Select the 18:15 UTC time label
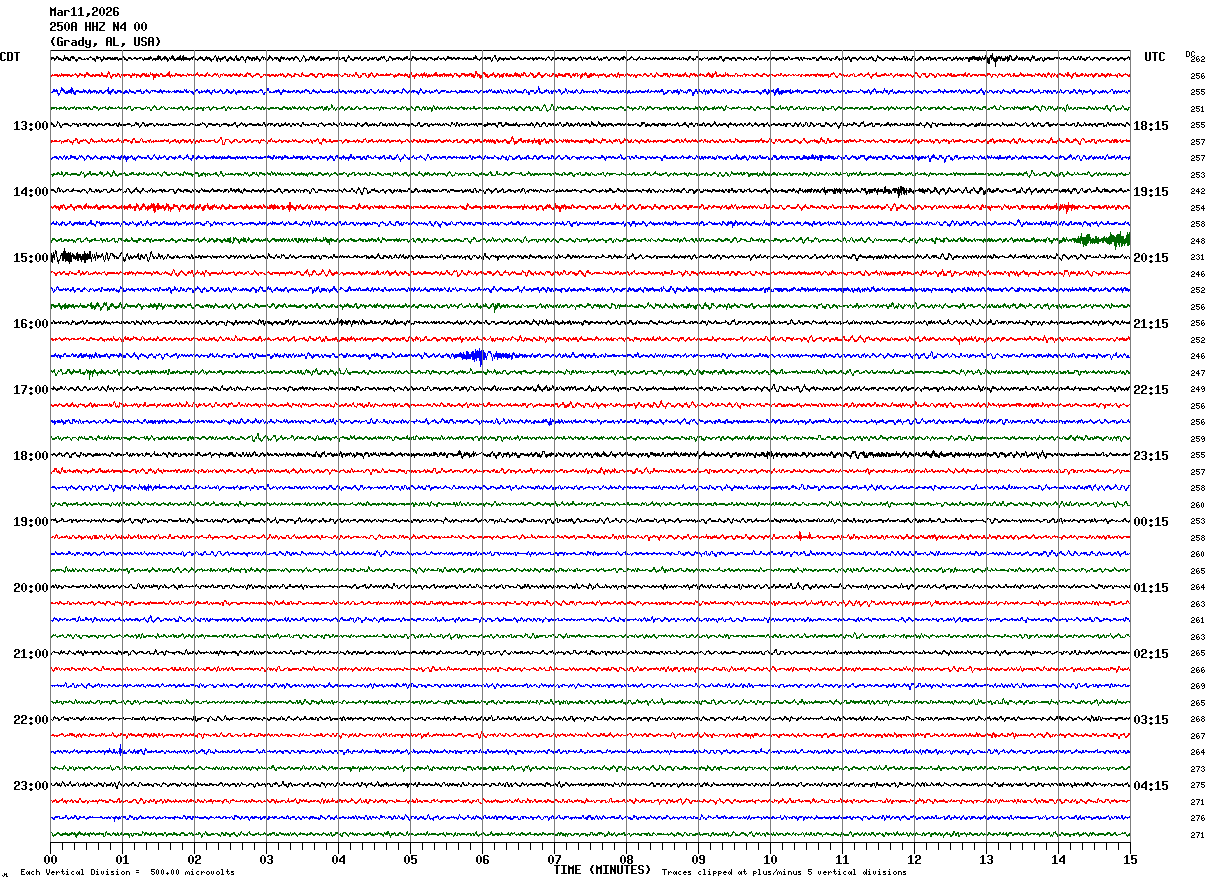The image size is (1210, 886). pyautogui.click(x=1151, y=126)
